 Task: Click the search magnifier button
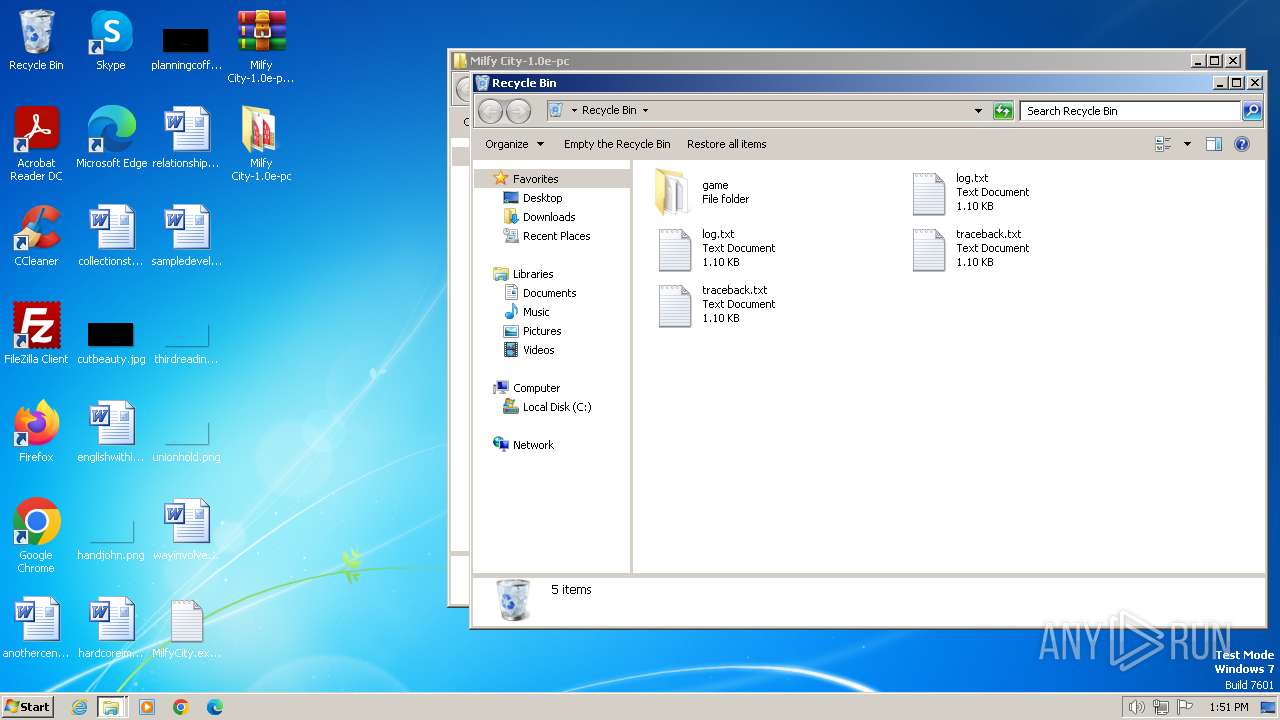pyautogui.click(x=1252, y=111)
